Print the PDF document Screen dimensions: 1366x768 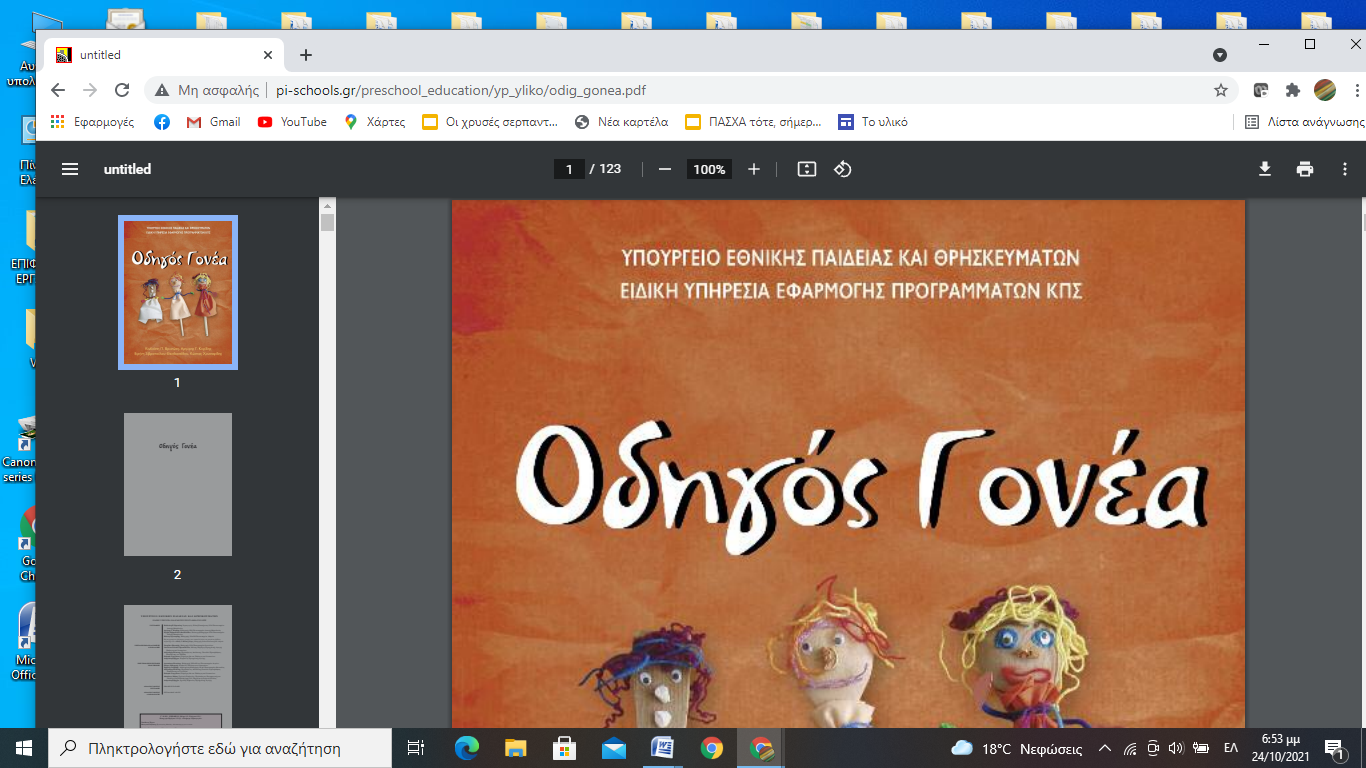pyautogui.click(x=1304, y=169)
